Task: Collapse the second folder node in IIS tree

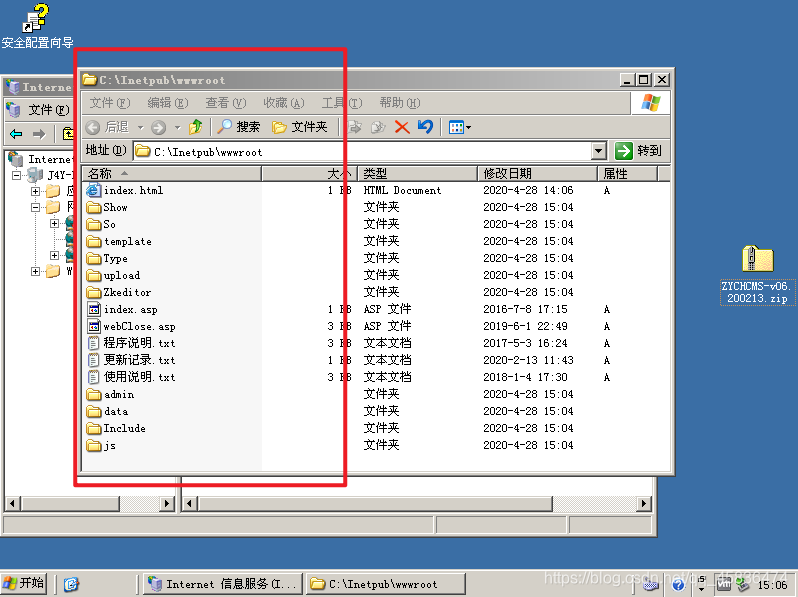Action: (35, 207)
